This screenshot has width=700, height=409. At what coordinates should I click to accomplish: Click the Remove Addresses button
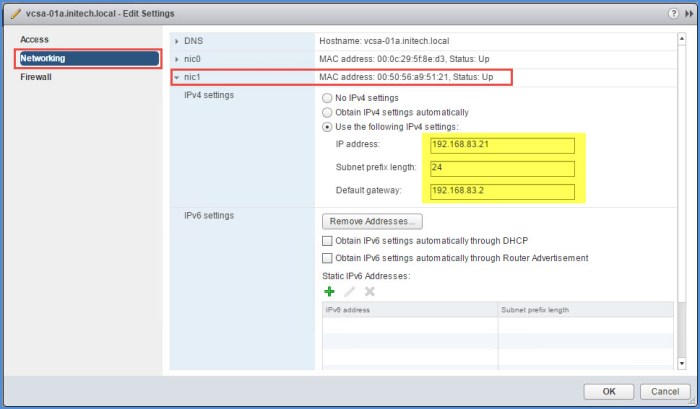pyautogui.click(x=372, y=221)
